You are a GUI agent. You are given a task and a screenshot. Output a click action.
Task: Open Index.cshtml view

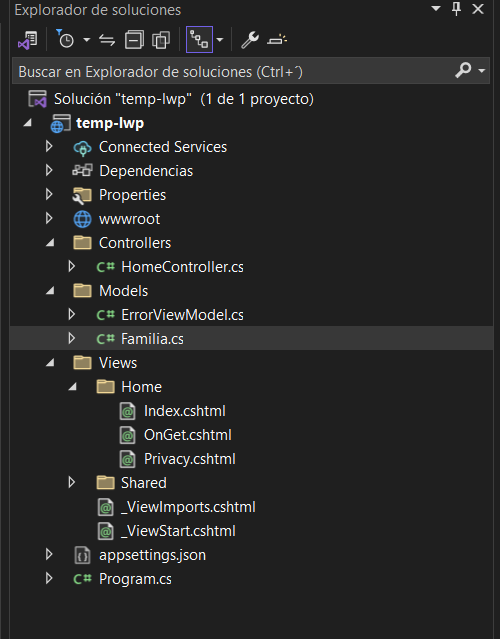(185, 411)
